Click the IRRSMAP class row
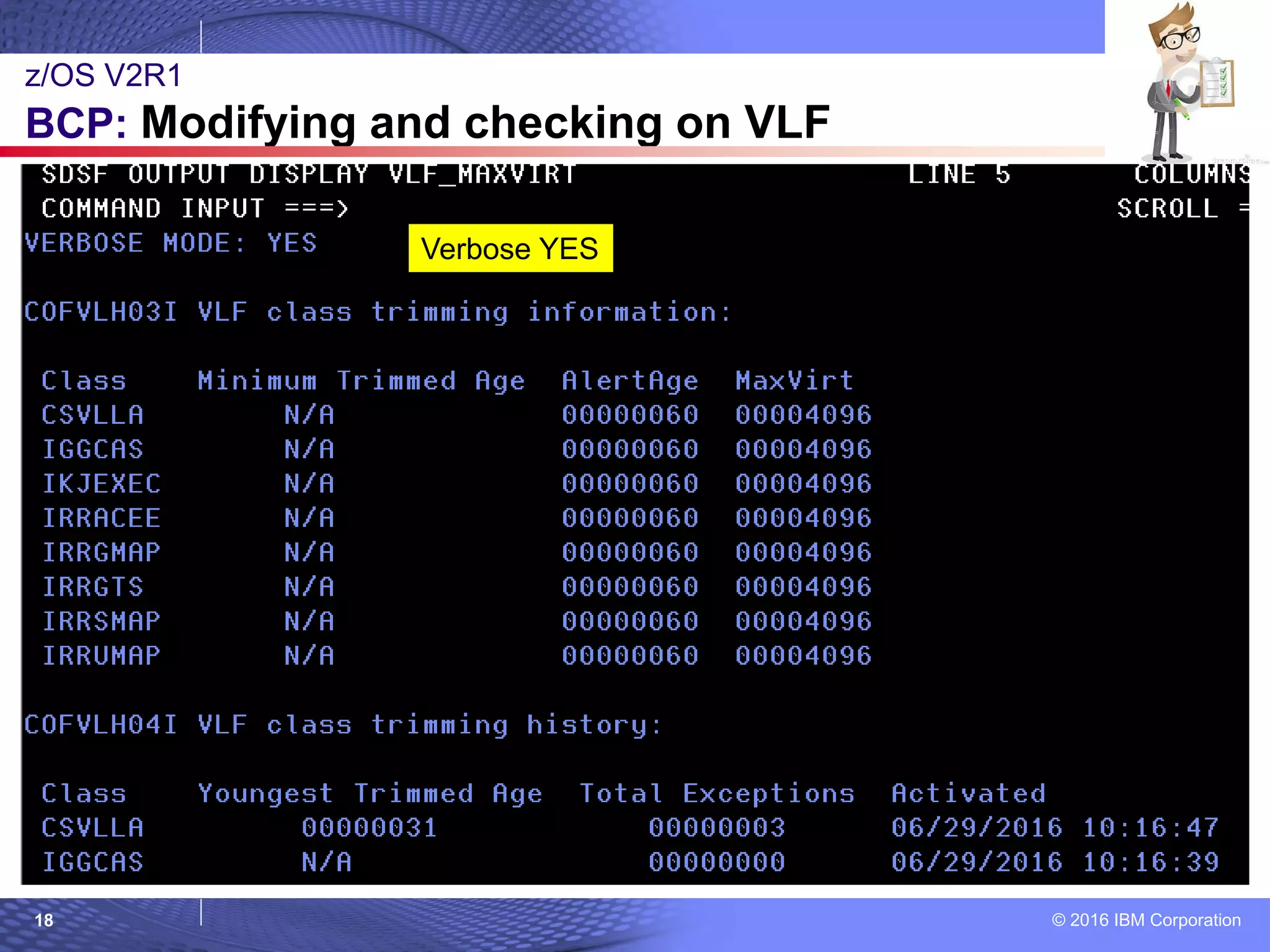The height and width of the screenshot is (952, 1270). [x=456, y=621]
